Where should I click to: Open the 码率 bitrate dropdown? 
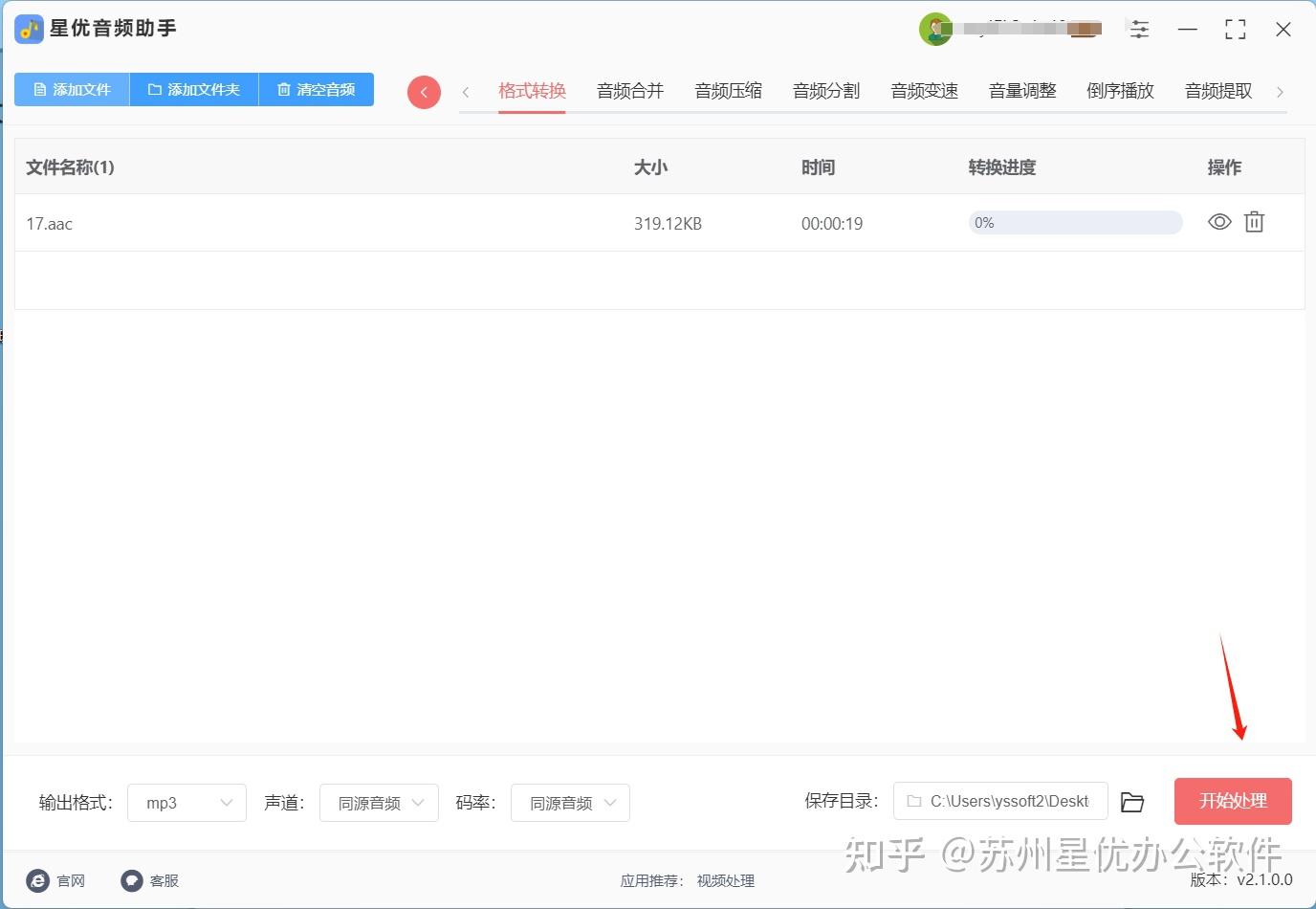pyautogui.click(x=570, y=803)
